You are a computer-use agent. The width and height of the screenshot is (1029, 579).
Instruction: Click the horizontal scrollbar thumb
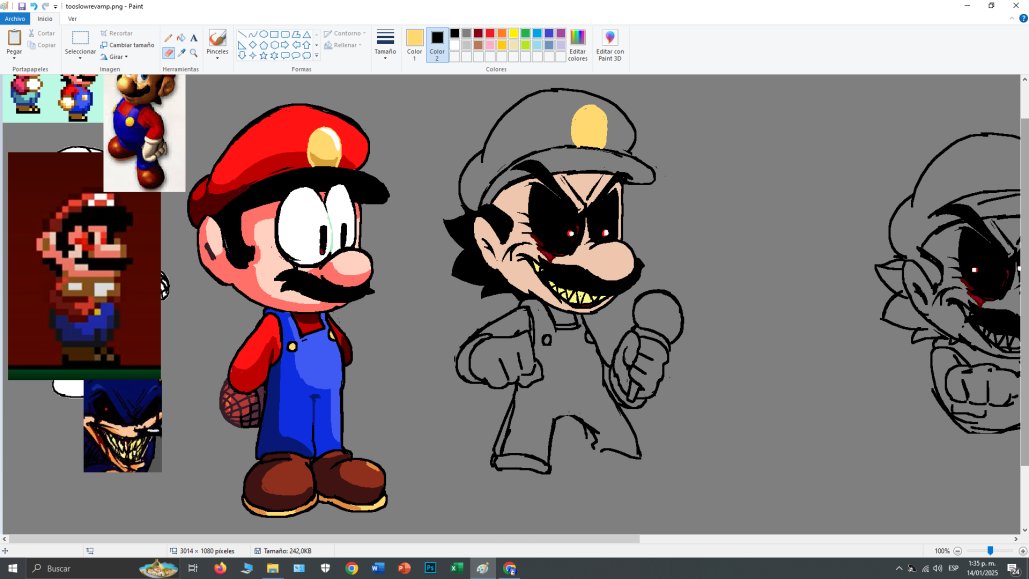(x=324, y=539)
